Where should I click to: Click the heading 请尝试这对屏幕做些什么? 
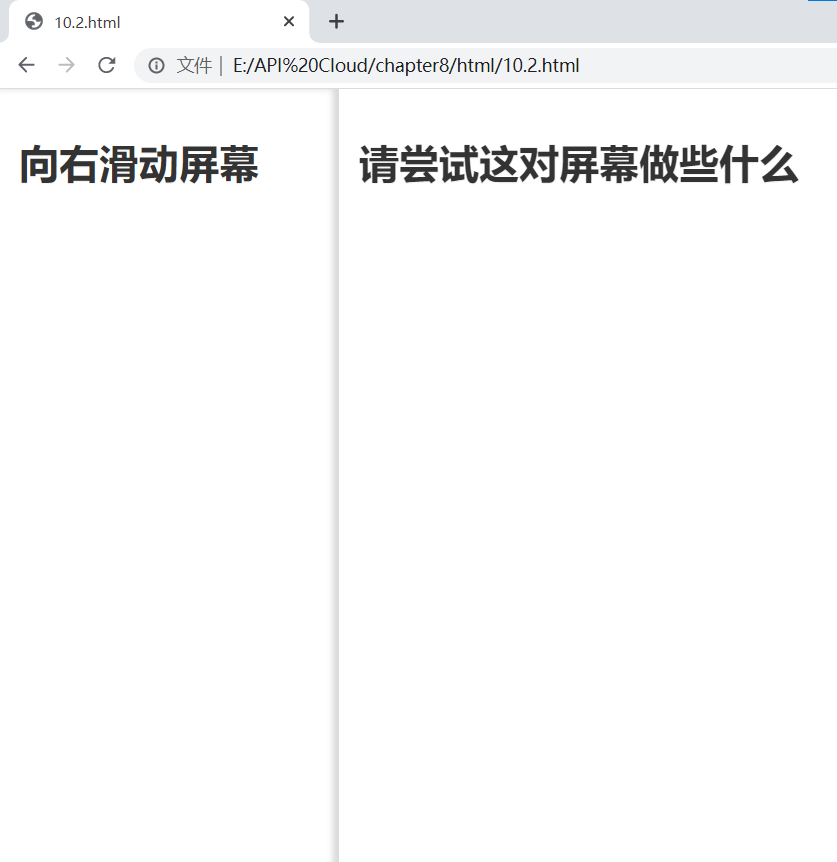click(x=577, y=166)
